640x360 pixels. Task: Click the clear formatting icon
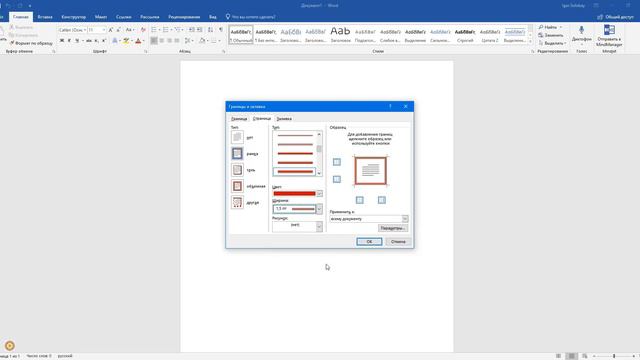[143, 30]
